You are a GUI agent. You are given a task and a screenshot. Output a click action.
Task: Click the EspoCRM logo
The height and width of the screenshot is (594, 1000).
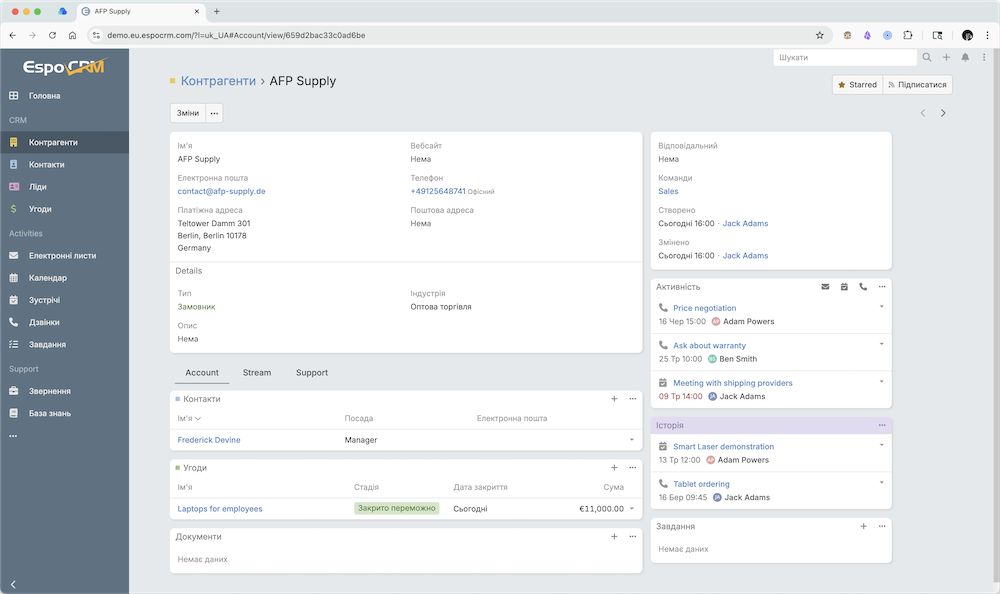click(64, 66)
